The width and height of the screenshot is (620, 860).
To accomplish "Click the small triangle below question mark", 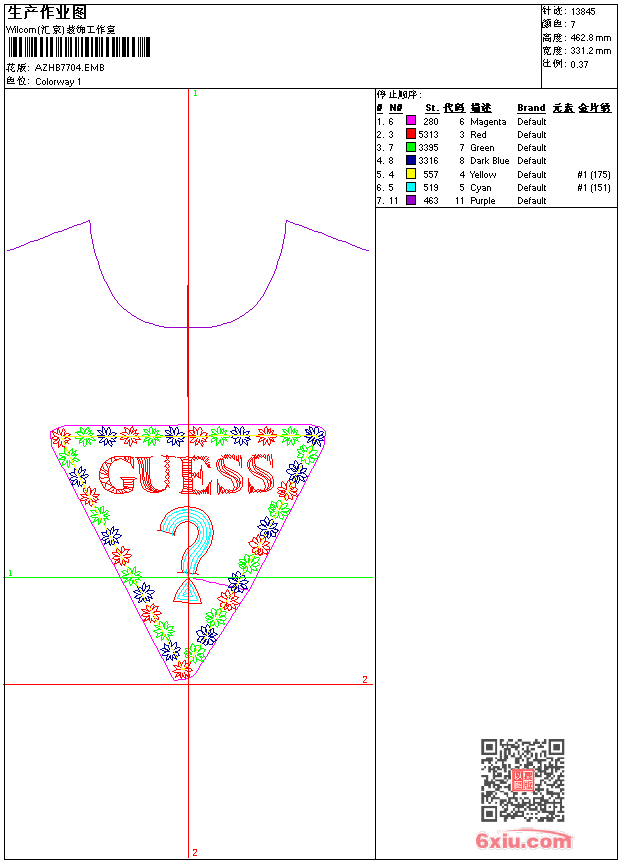I will (x=188, y=591).
